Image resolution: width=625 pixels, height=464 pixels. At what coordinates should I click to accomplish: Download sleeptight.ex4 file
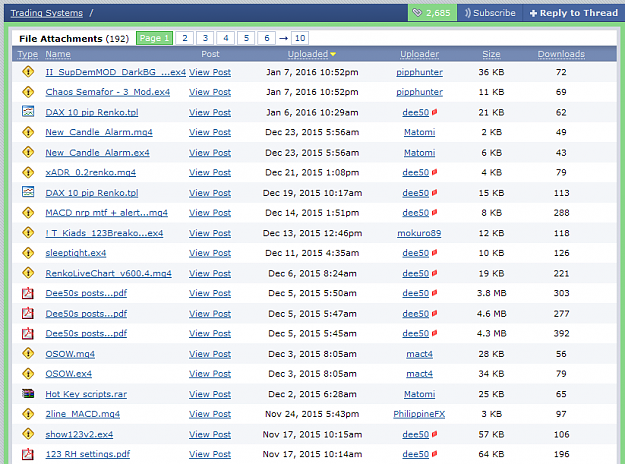click(76, 253)
